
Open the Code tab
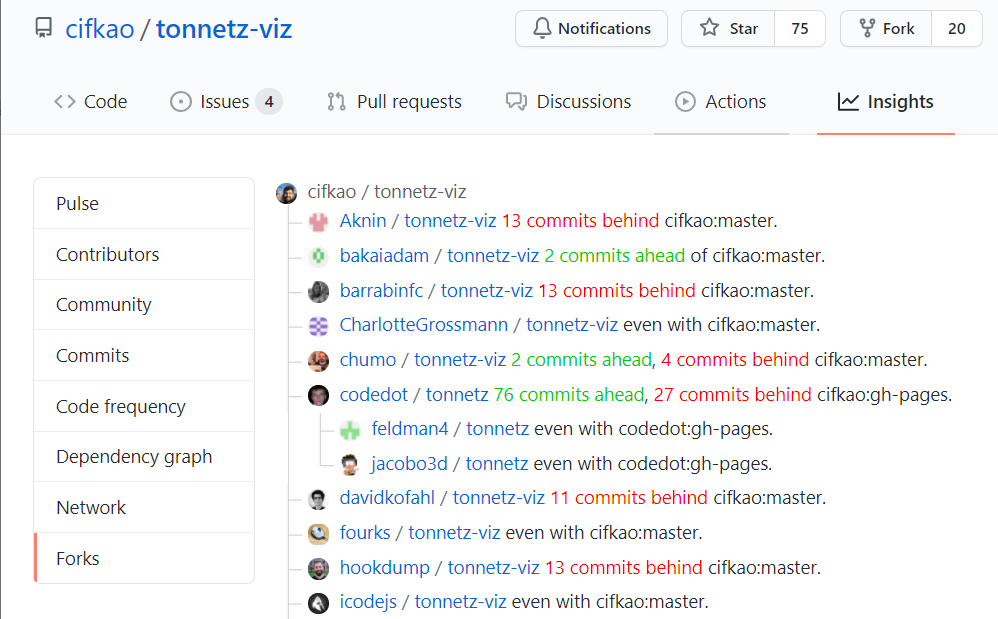(x=90, y=102)
